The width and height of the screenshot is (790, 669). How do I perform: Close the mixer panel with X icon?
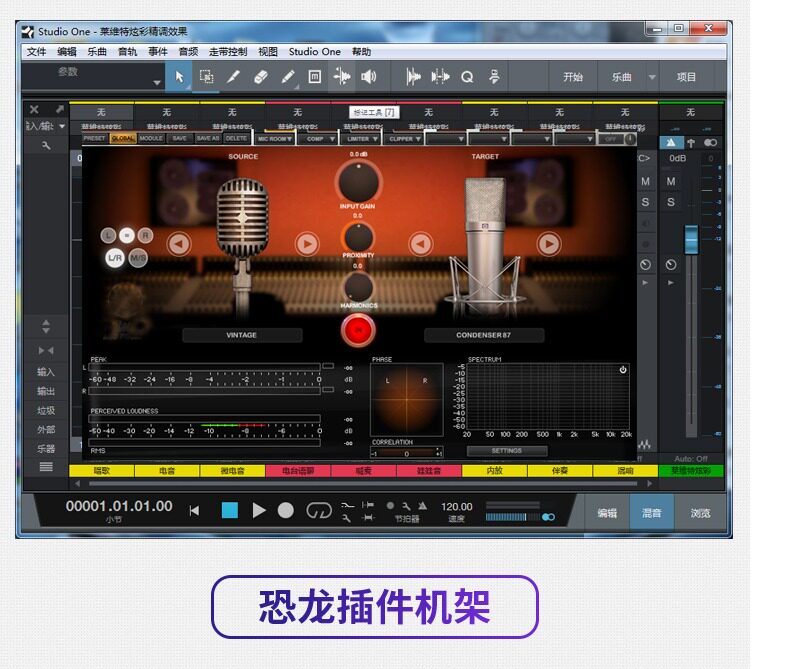[x=34, y=109]
